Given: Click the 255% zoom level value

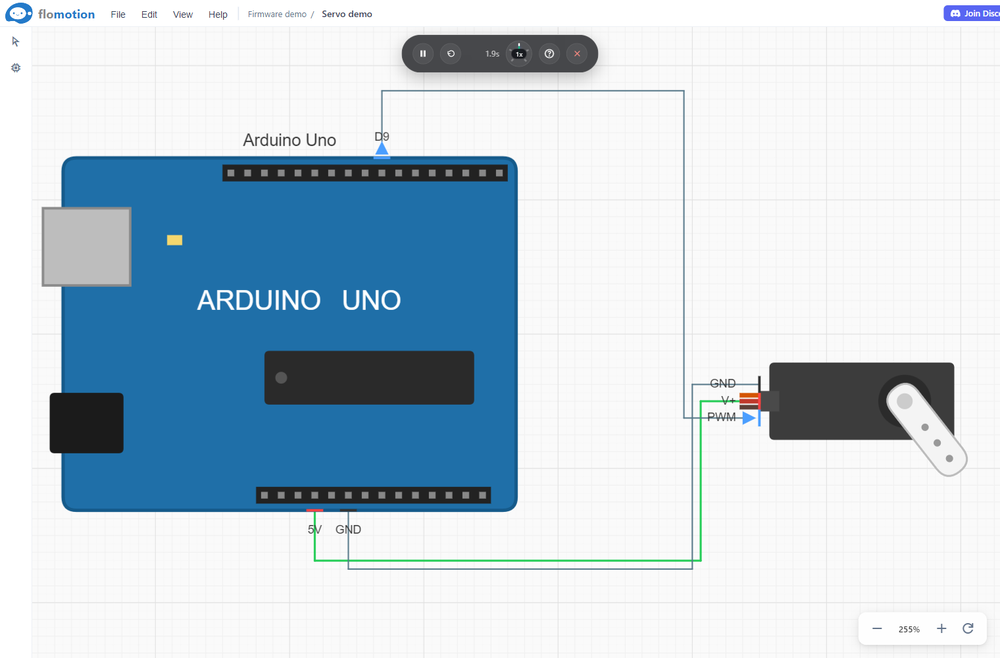Looking at the screenshot, I should point(909,629).
